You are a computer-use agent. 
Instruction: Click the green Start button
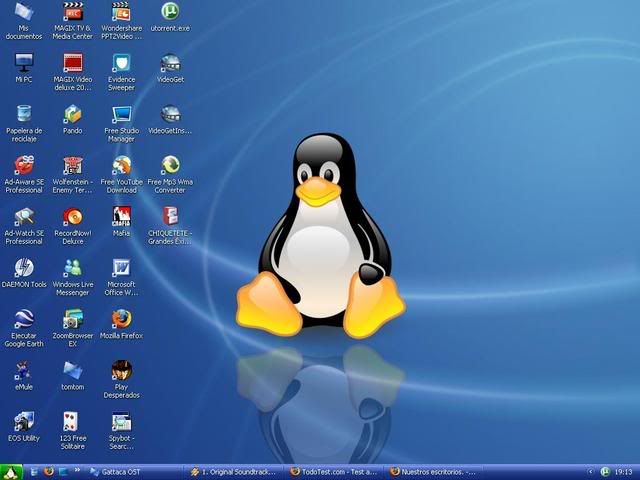click(12, 471)
